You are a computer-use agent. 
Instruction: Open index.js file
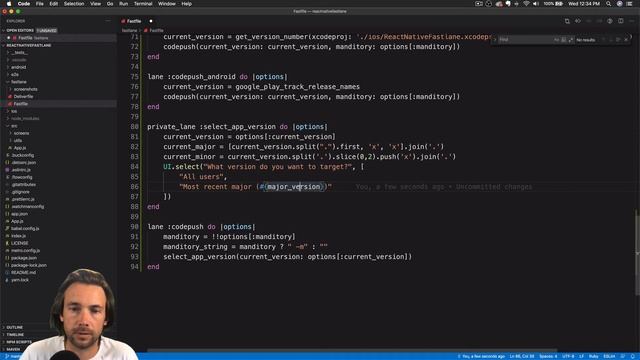point(18,236)
